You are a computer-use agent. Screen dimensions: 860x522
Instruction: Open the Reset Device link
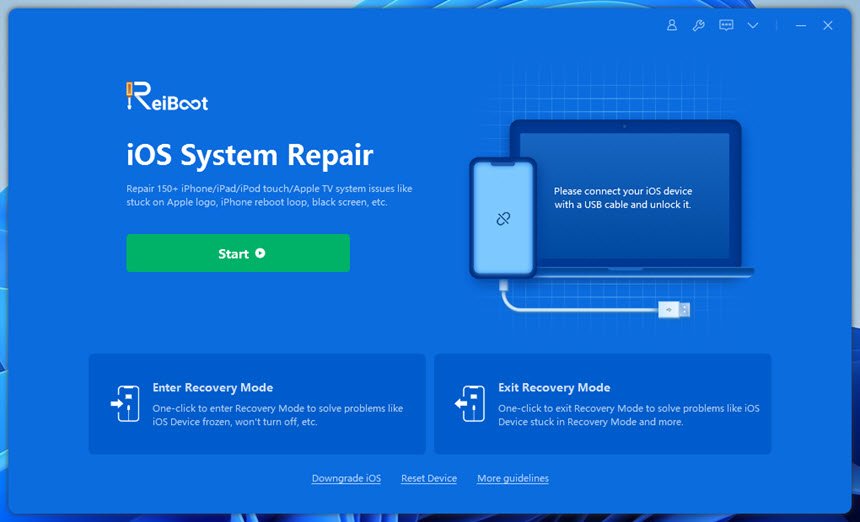click(429, 478)
